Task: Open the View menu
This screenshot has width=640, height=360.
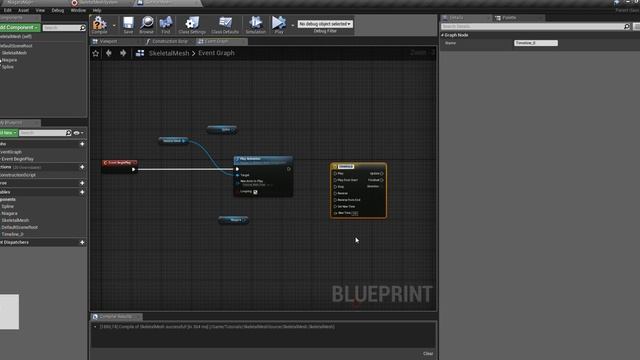Action: (x=40, y=10)
